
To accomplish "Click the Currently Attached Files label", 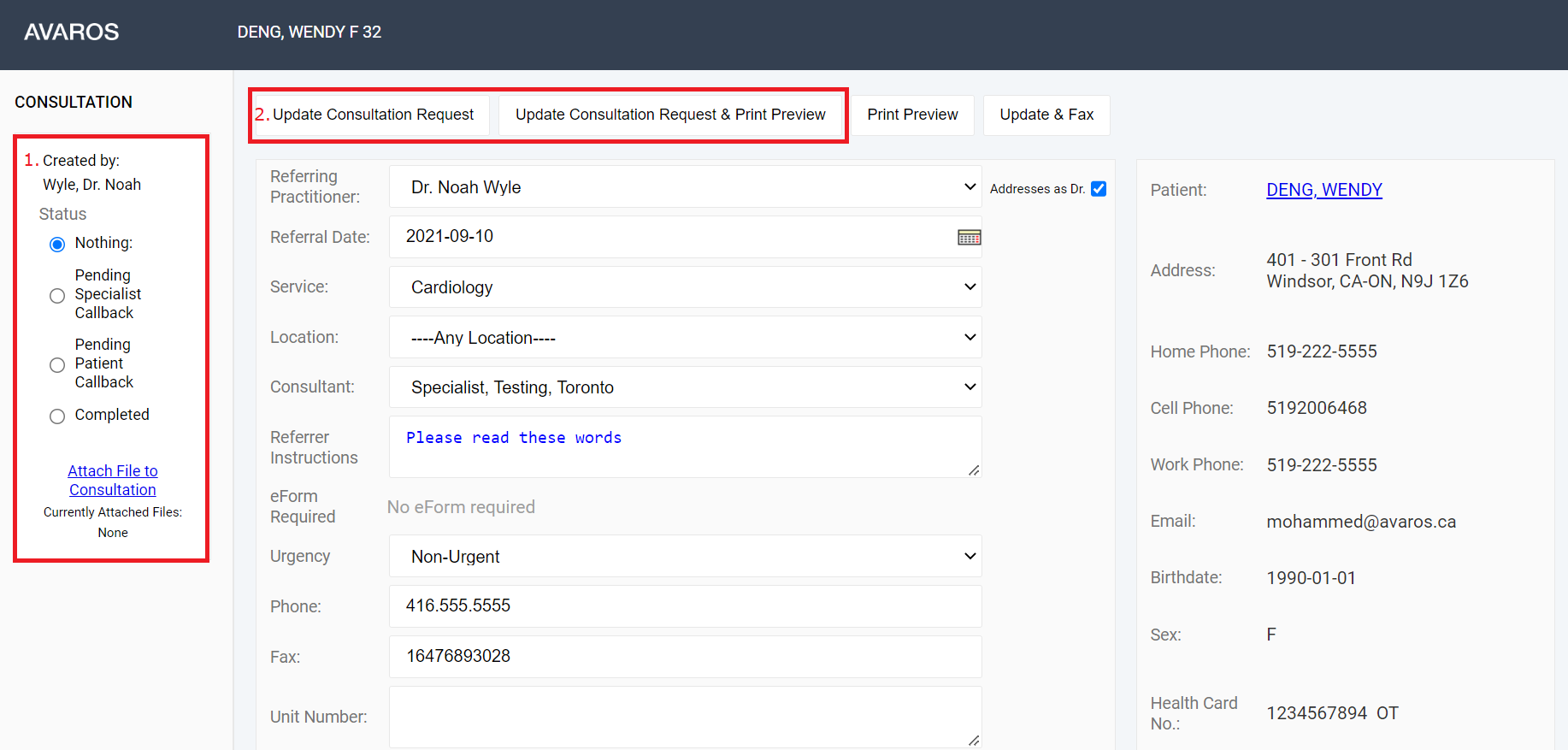I will click(113, 512).
